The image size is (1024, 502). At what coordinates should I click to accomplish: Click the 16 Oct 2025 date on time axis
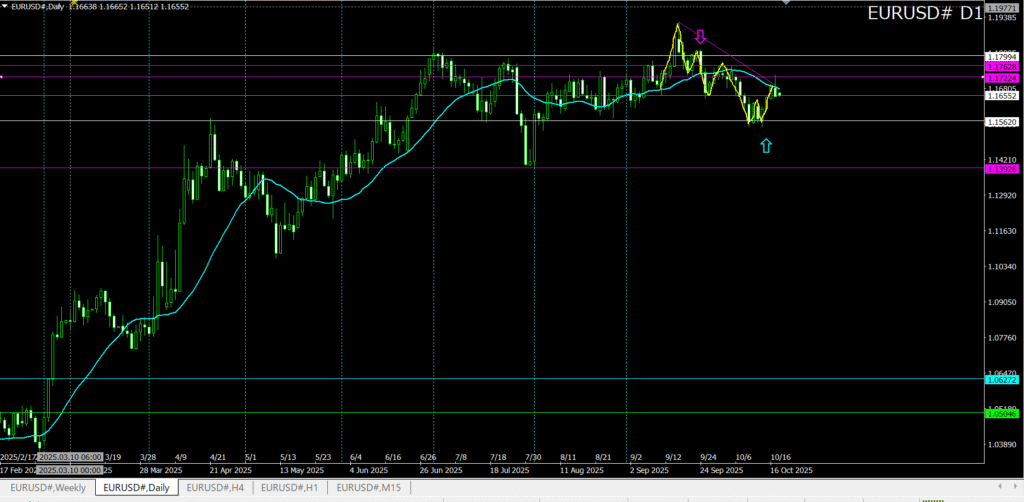tap(790, 469)
